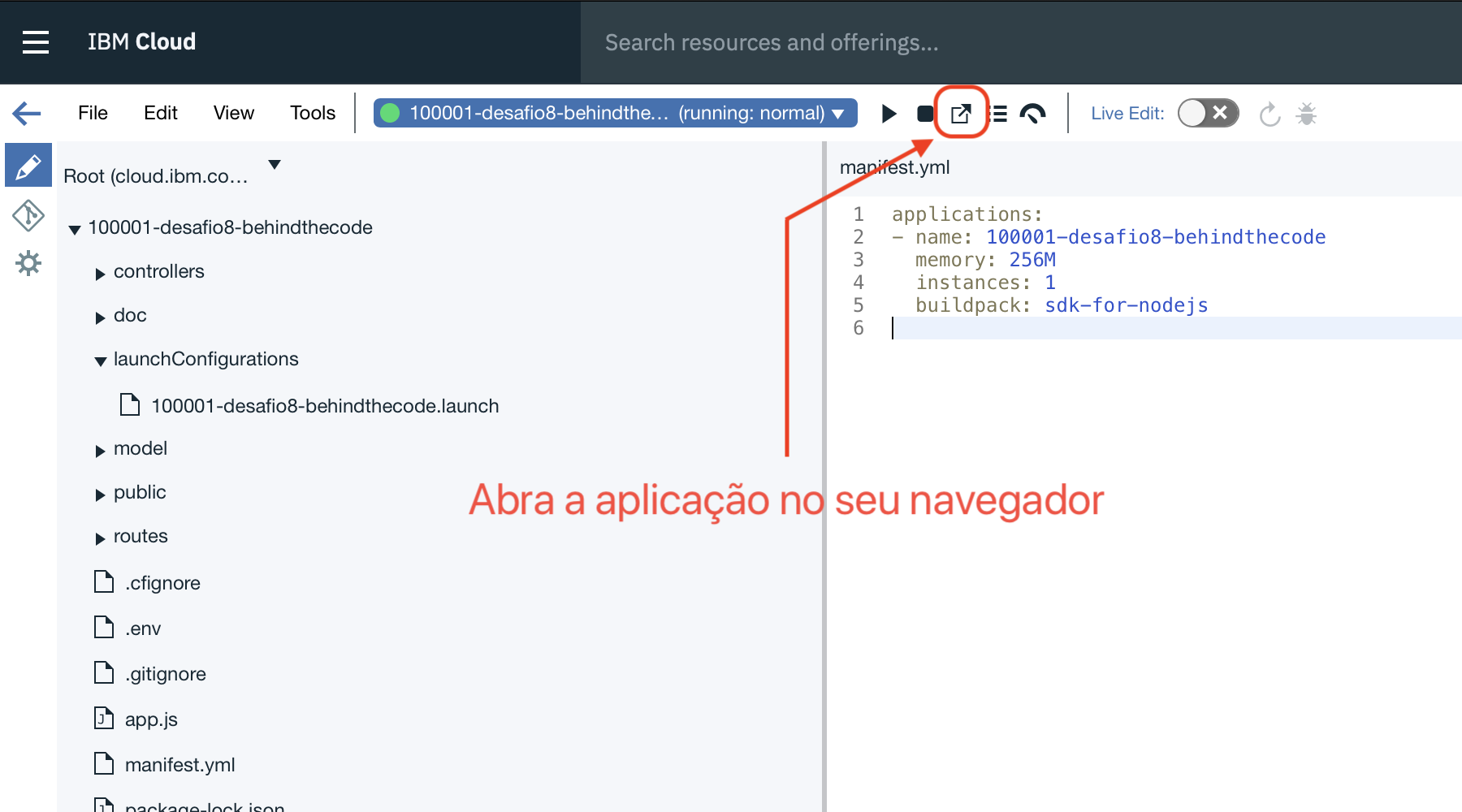Go back using the blue arrow icon

(x=27, y=113)
